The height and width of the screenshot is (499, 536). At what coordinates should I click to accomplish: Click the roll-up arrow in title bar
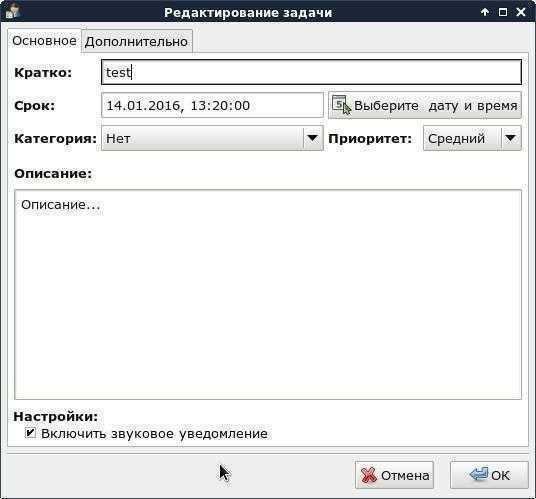click(484, 12)
